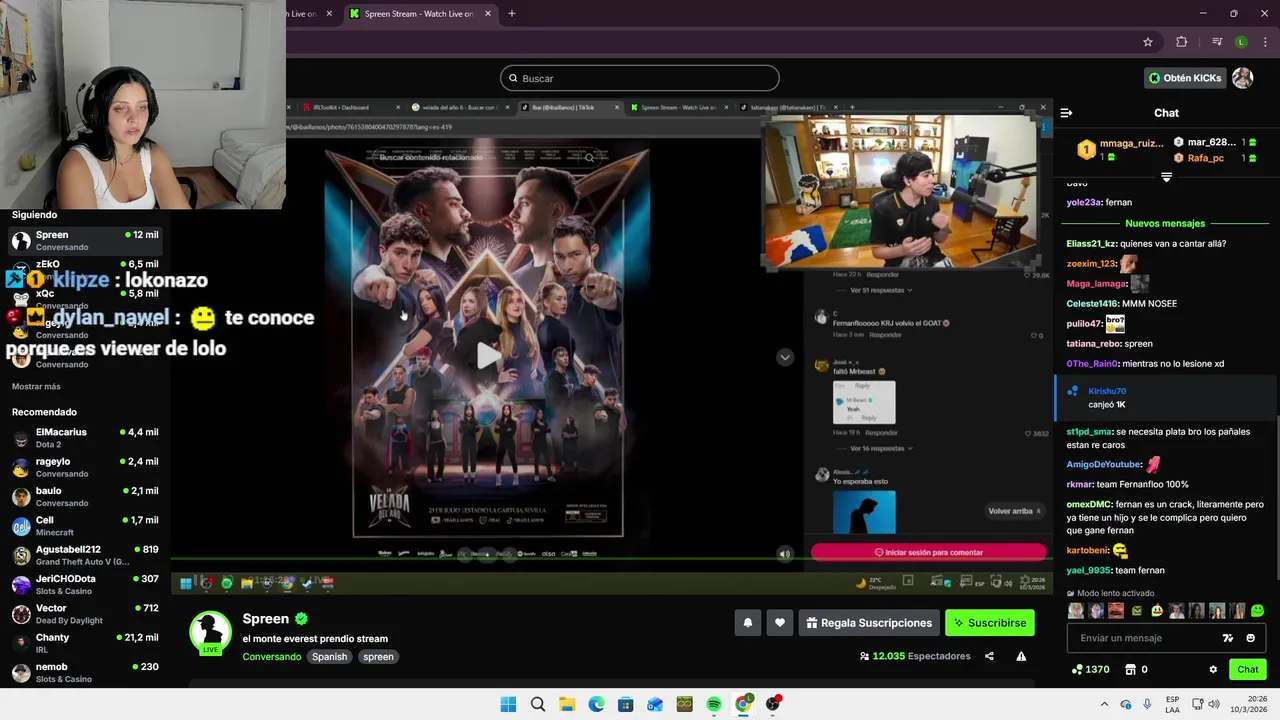This screenshot has width=1280, height=720.
Task: Click chat username kartobeni
Action: coord(1087,550)
